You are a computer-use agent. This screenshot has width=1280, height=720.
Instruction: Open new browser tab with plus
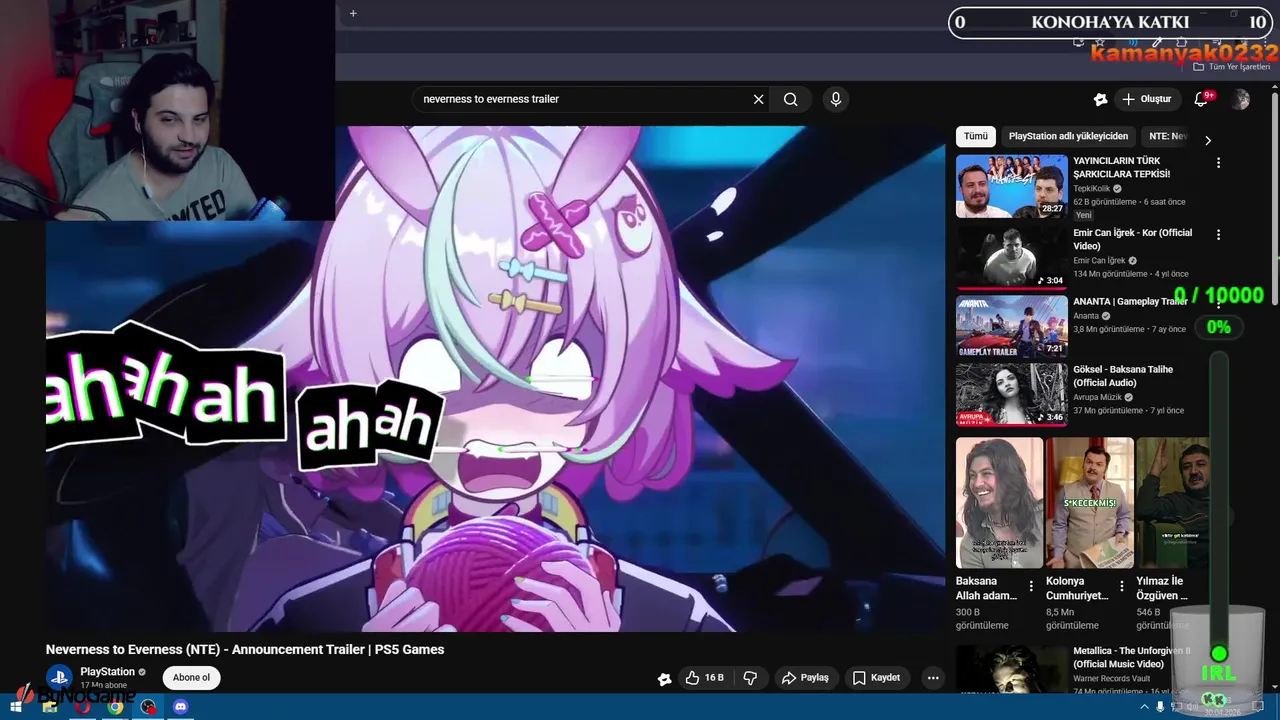353,14
